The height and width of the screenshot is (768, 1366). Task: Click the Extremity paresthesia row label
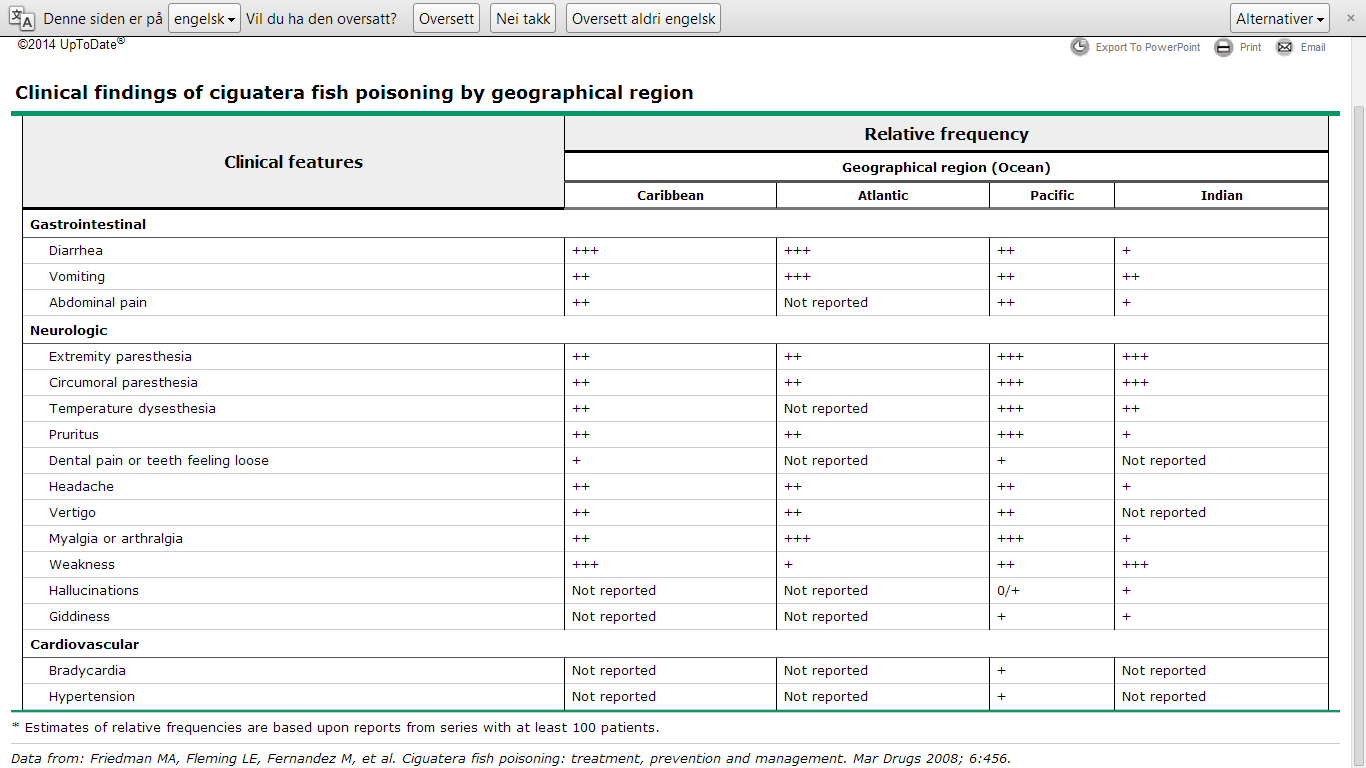click(x=120, y=356)
